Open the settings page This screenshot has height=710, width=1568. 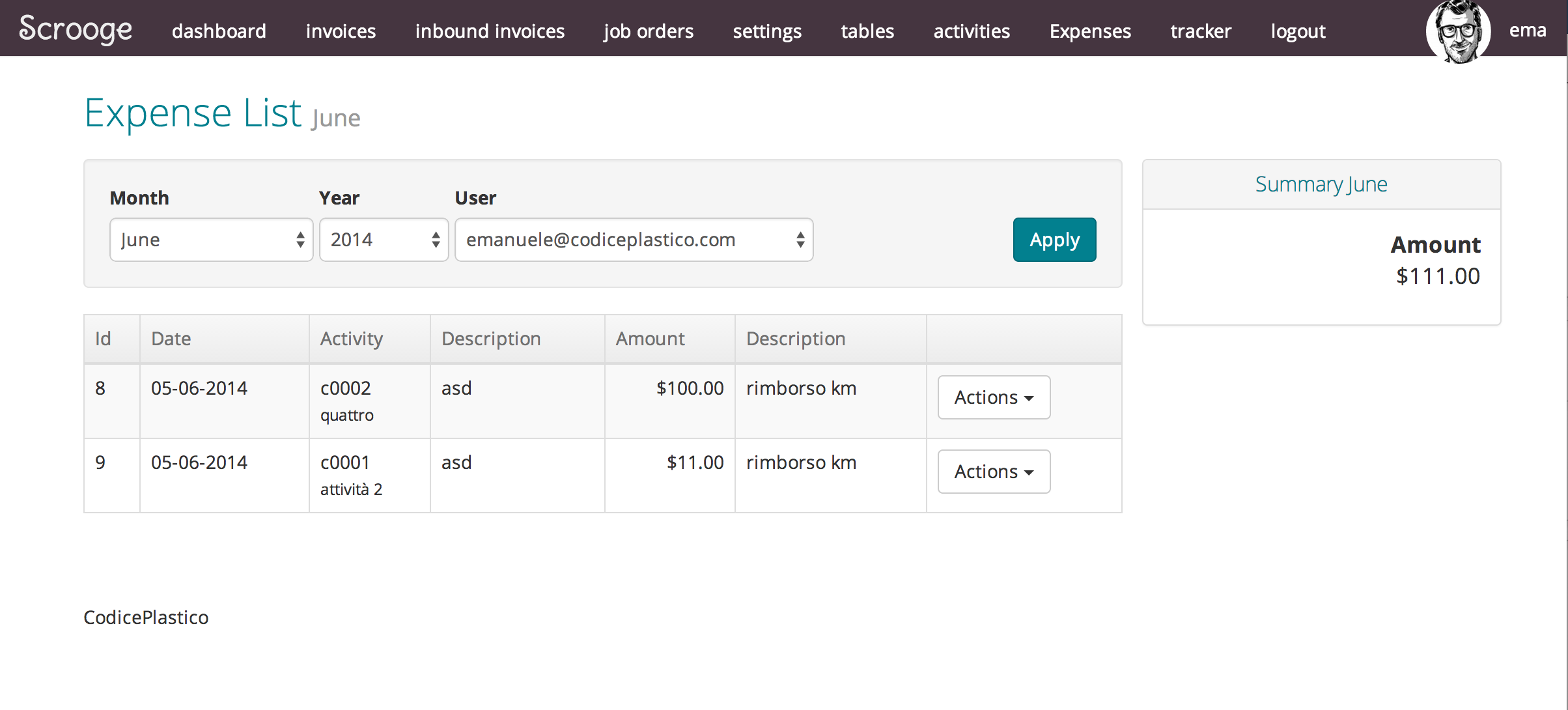point(767,31)
